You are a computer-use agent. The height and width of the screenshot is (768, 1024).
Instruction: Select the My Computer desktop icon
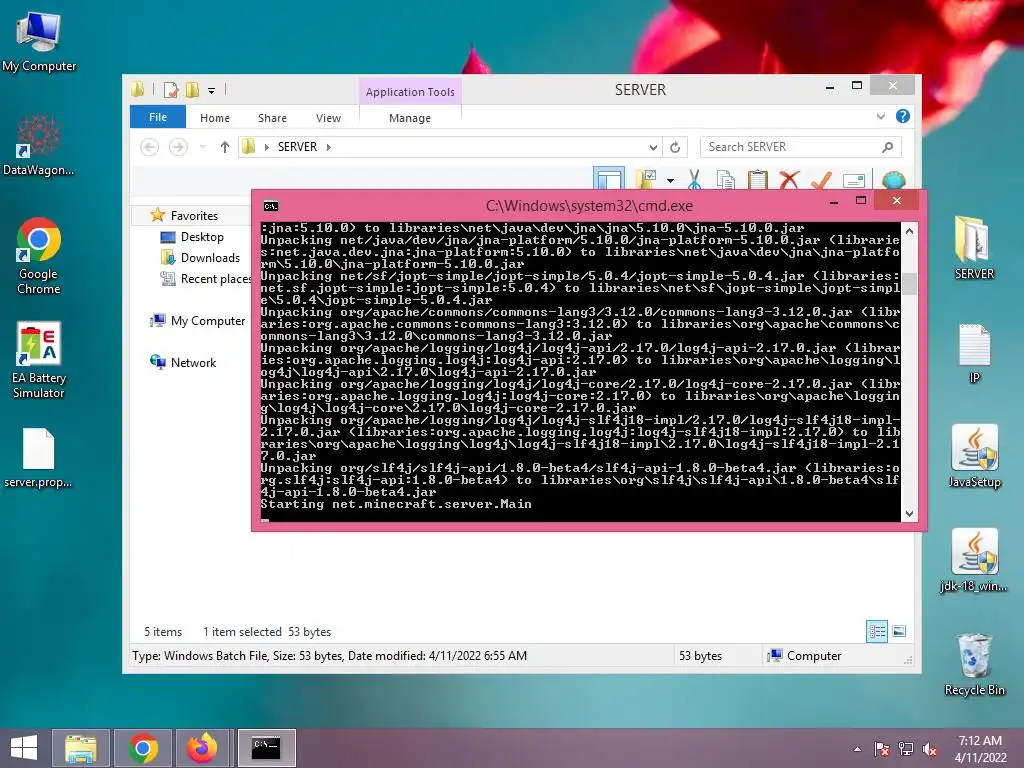pos(39,41)
